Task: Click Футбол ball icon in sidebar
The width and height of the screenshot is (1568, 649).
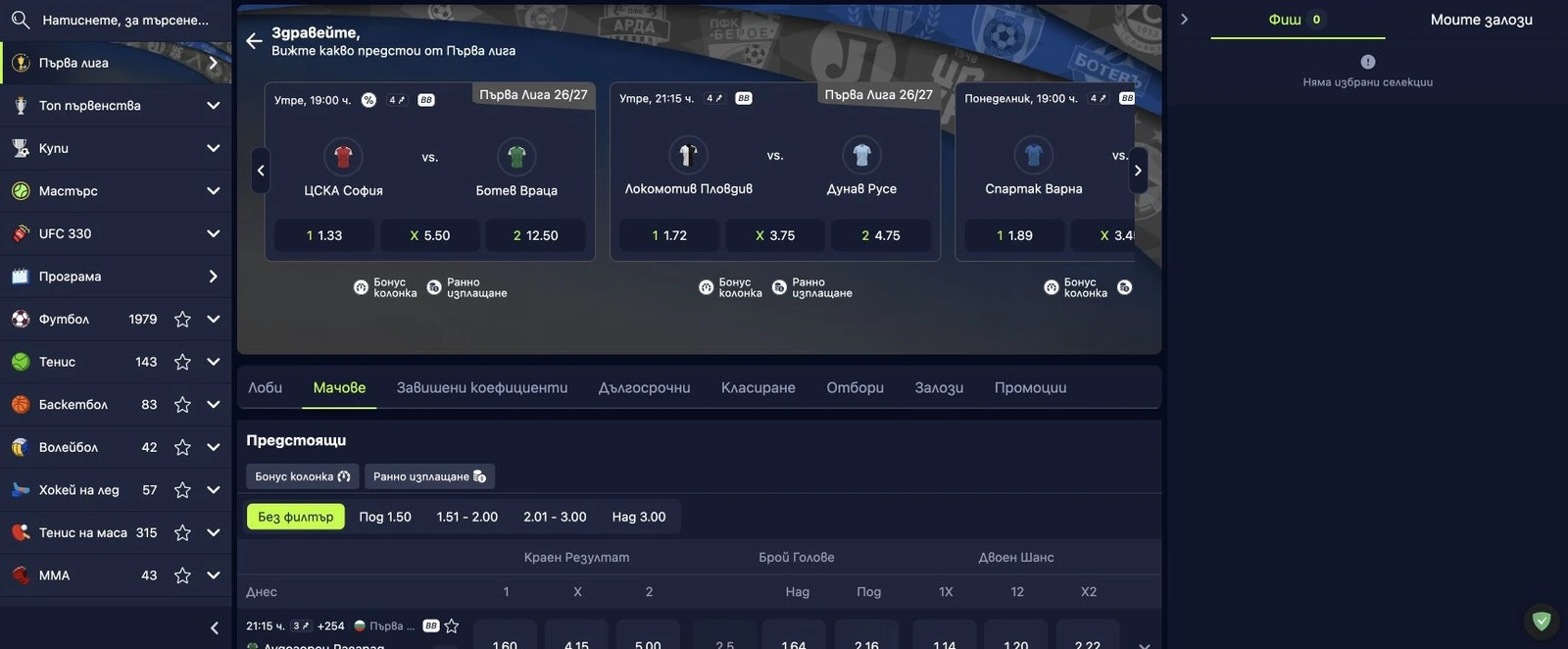Action: [x=21, y=320]
